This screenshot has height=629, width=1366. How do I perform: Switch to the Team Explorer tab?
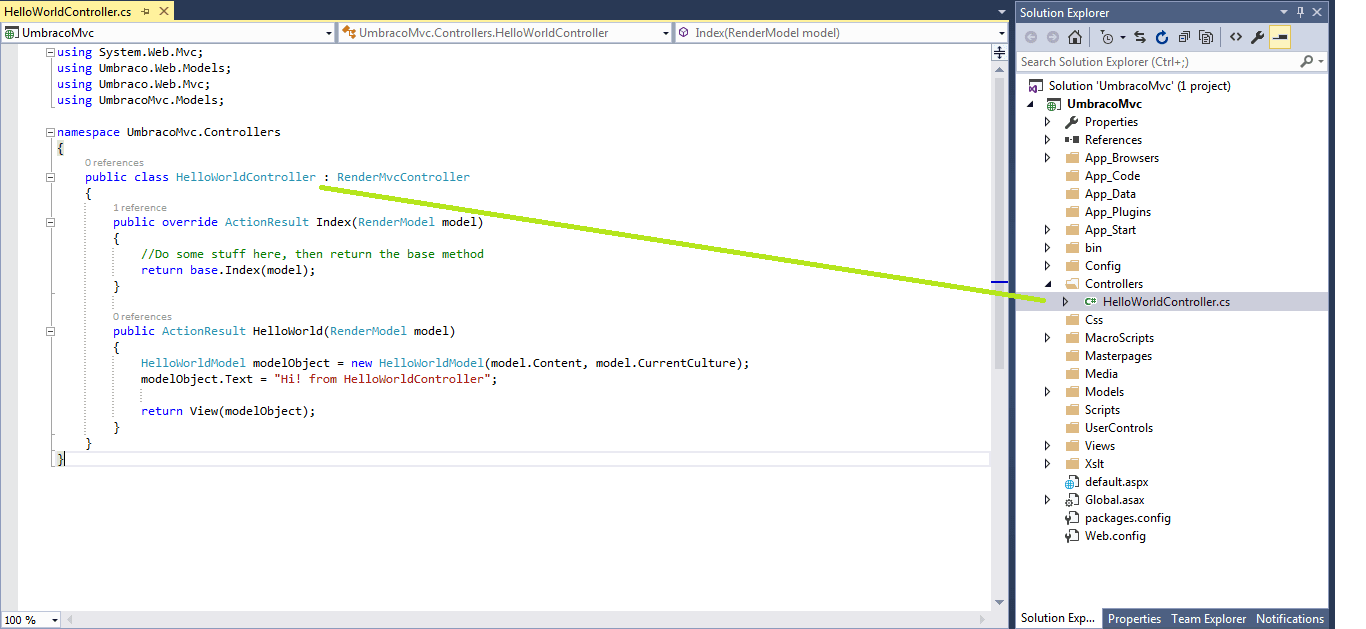[x=1209, y=618]
